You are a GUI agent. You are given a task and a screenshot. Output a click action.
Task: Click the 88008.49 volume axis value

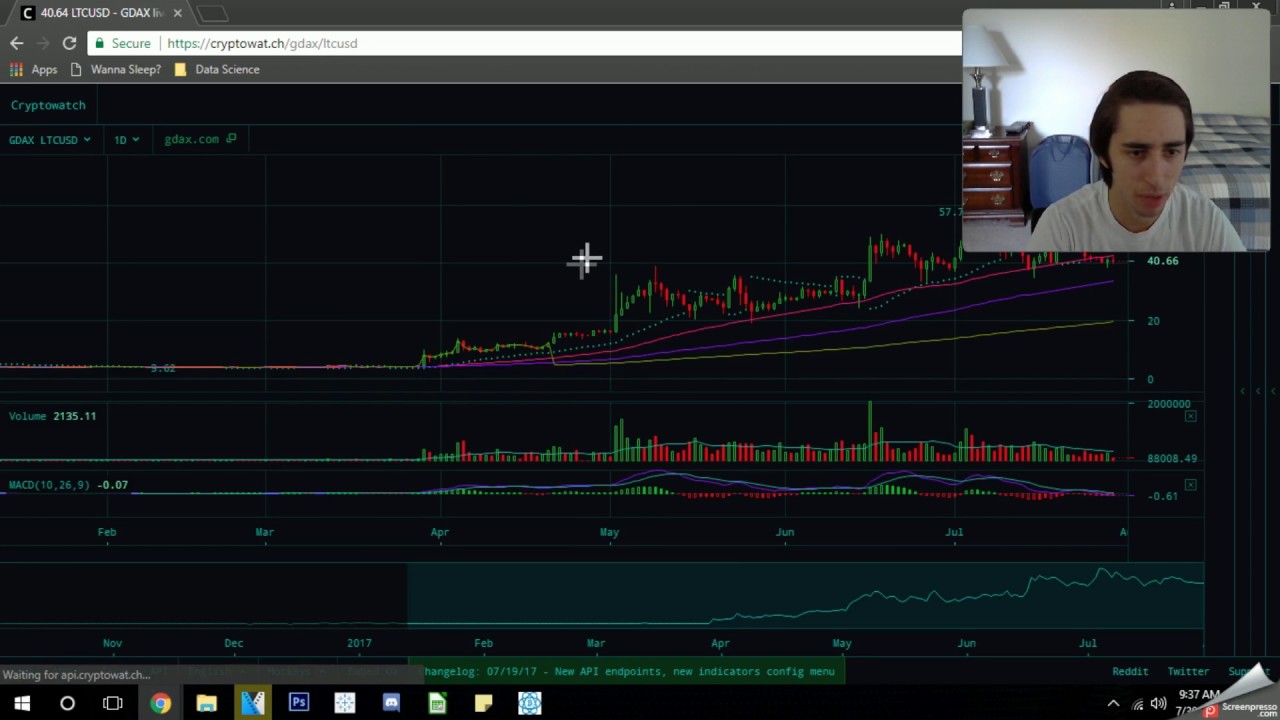pos(1172,458)
